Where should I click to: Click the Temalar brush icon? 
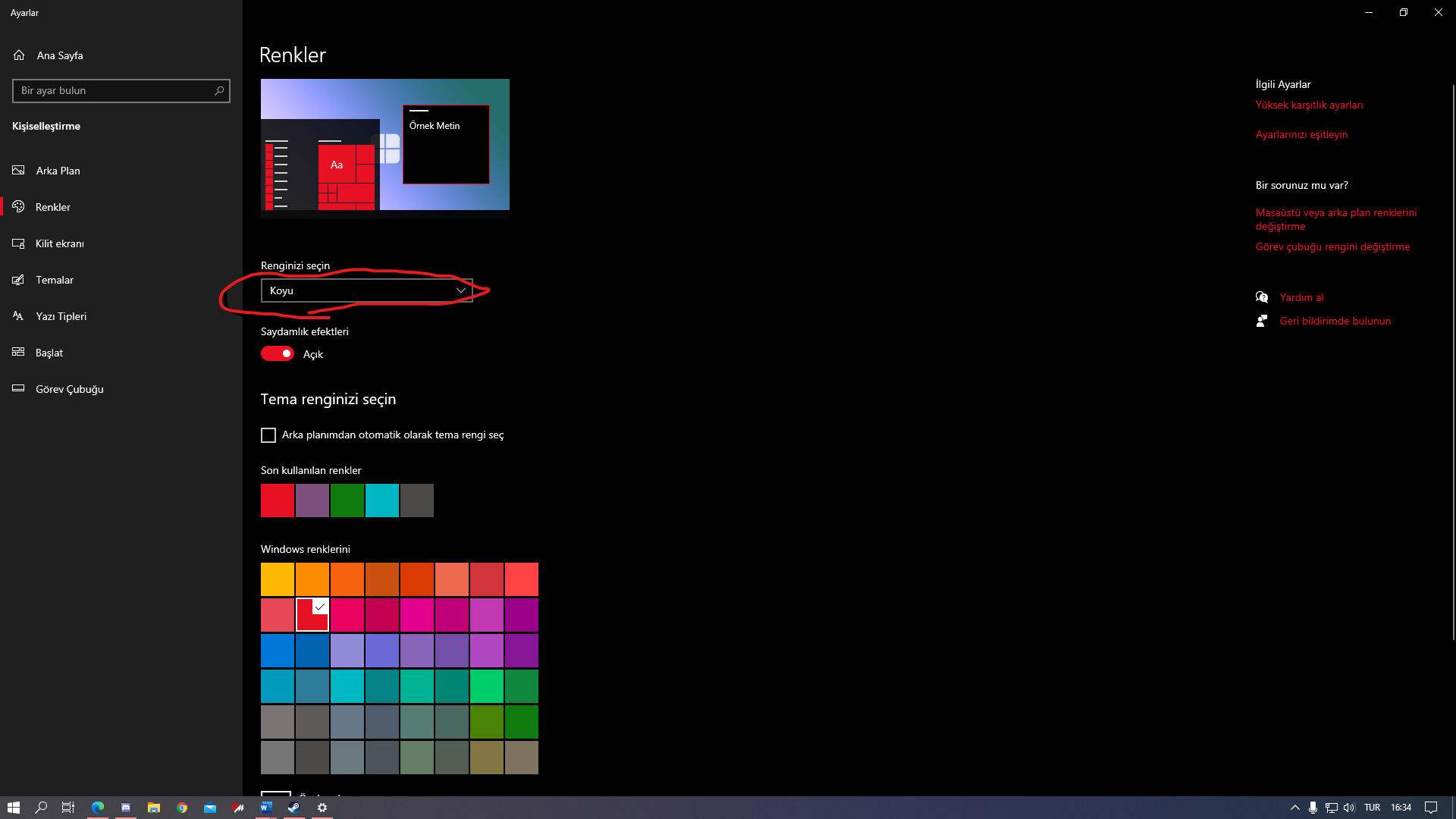[19, 280]
